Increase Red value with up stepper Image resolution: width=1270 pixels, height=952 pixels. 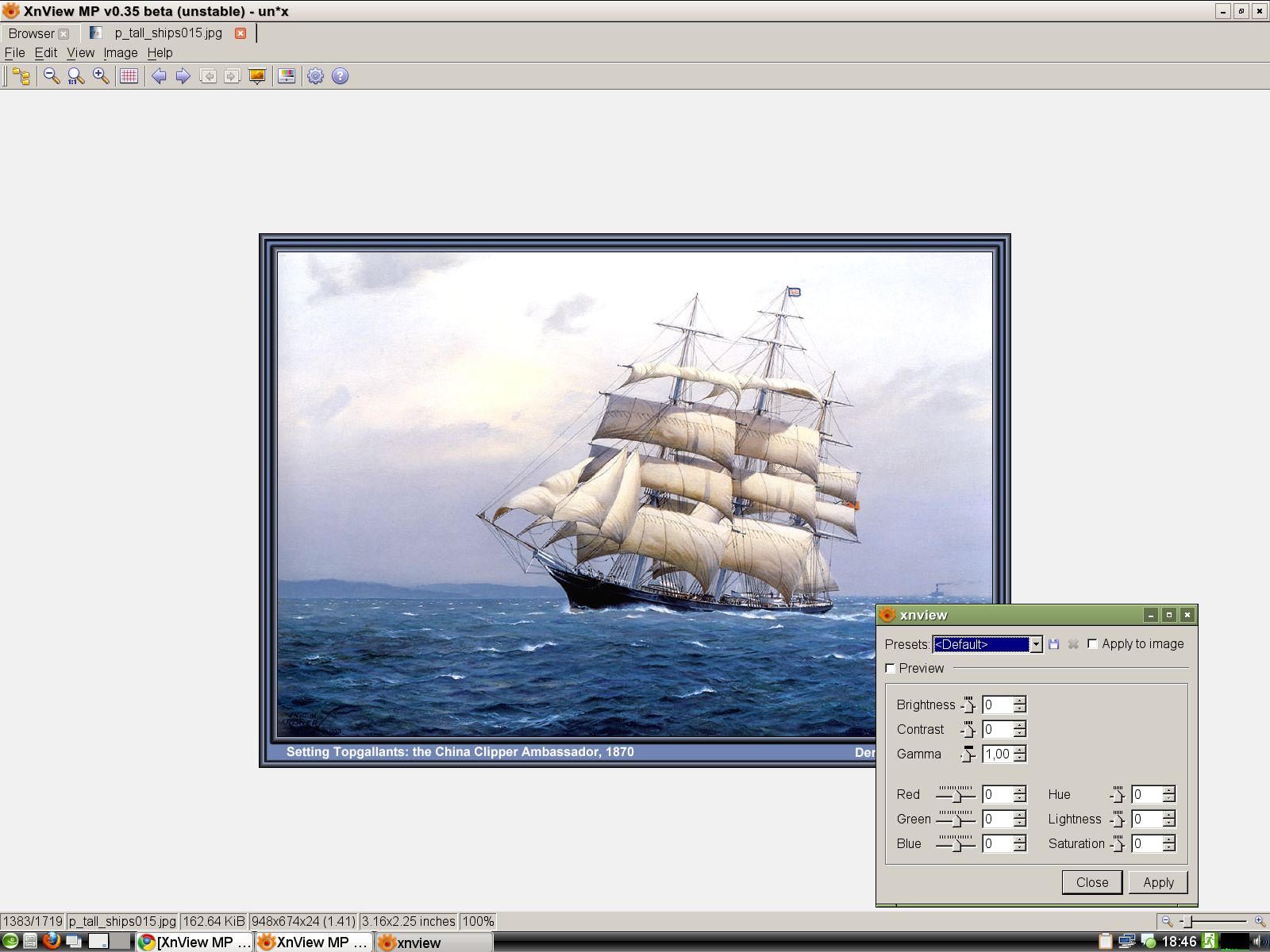click(x=1020, y=790)
